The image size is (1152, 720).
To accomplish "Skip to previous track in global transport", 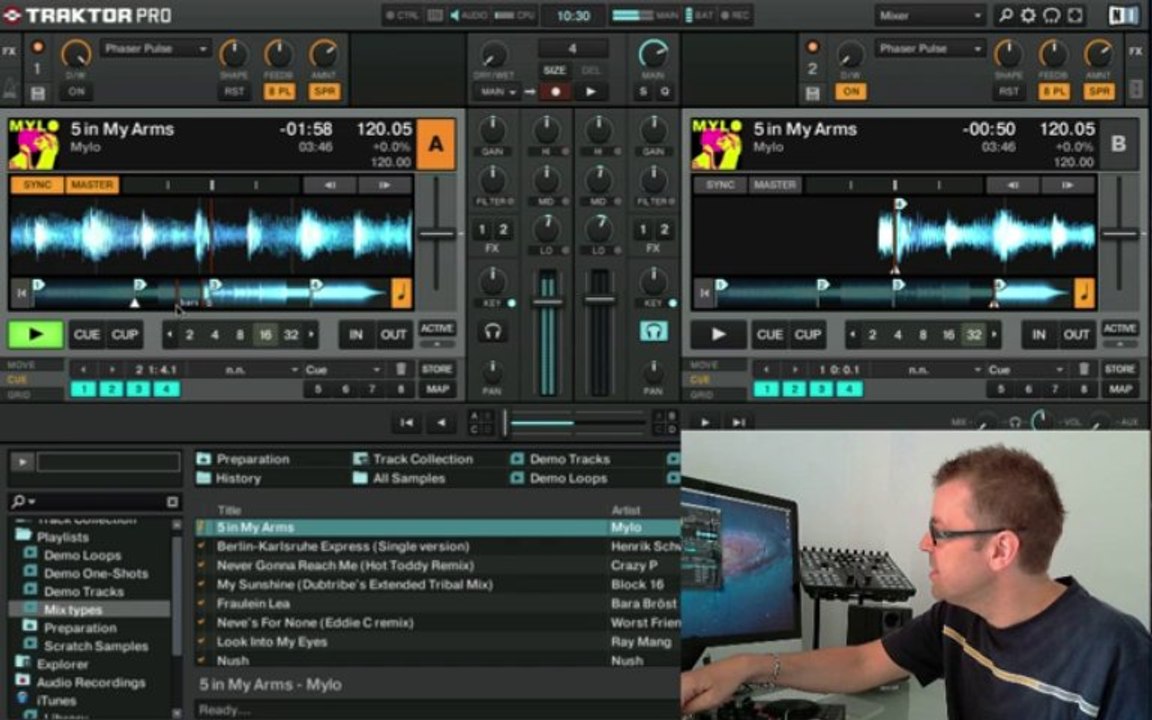I will pyautogui.click(x=406, y=422).
